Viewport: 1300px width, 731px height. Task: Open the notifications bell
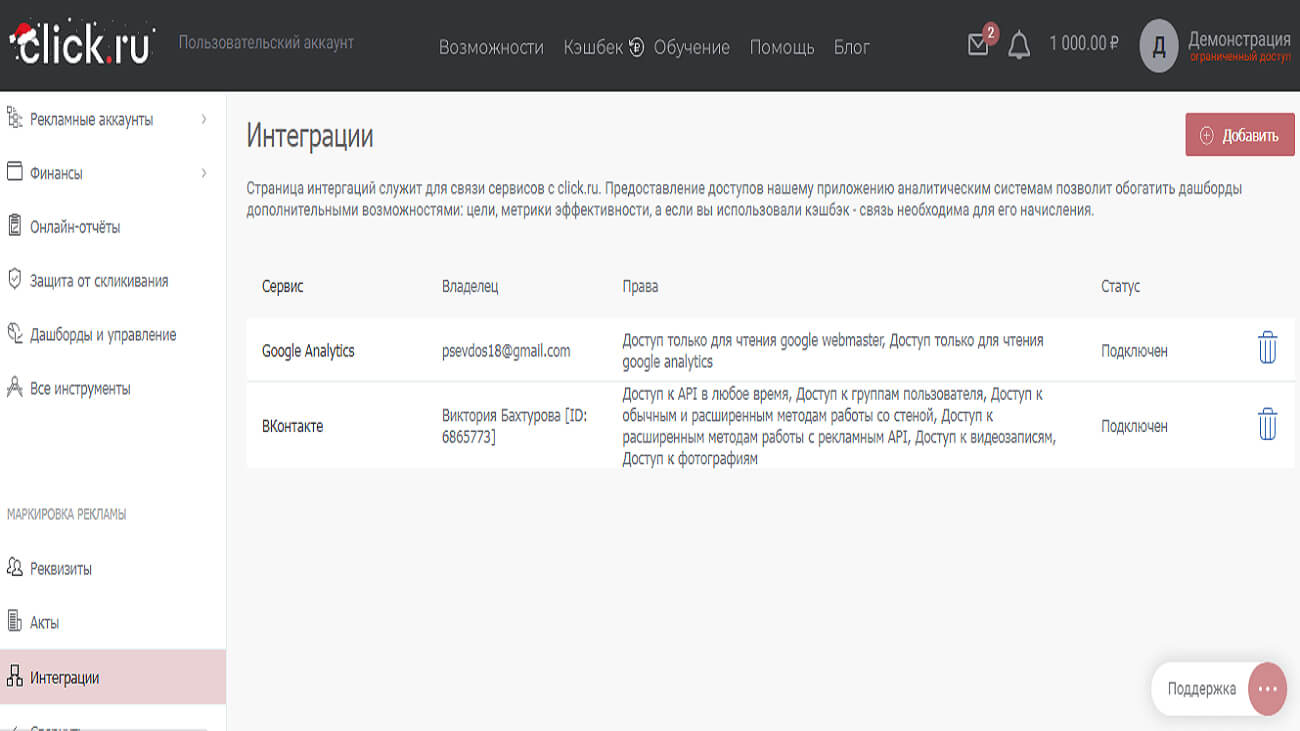tap(1019, 46)
